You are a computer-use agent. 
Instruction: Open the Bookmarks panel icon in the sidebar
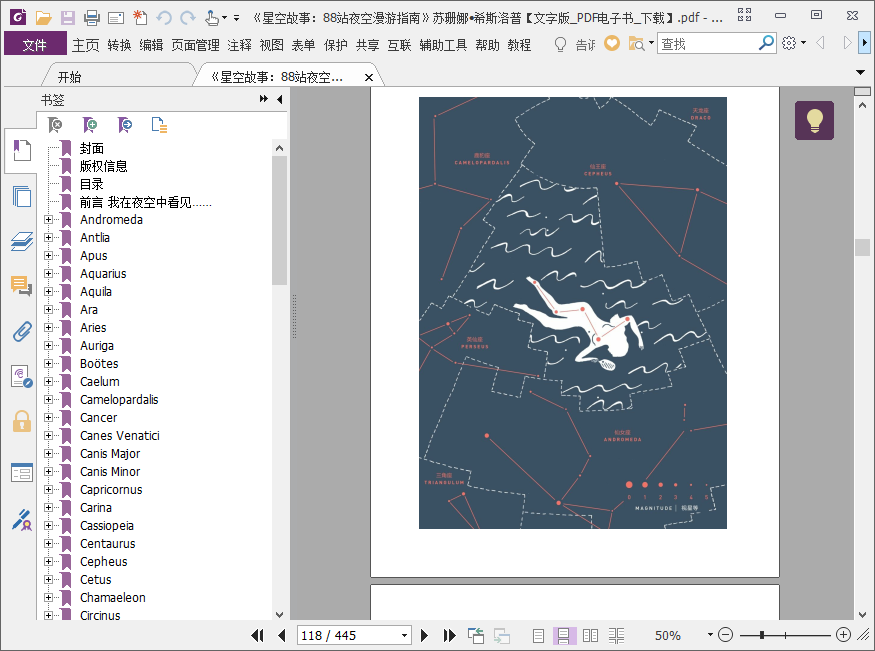click(22, 150)
